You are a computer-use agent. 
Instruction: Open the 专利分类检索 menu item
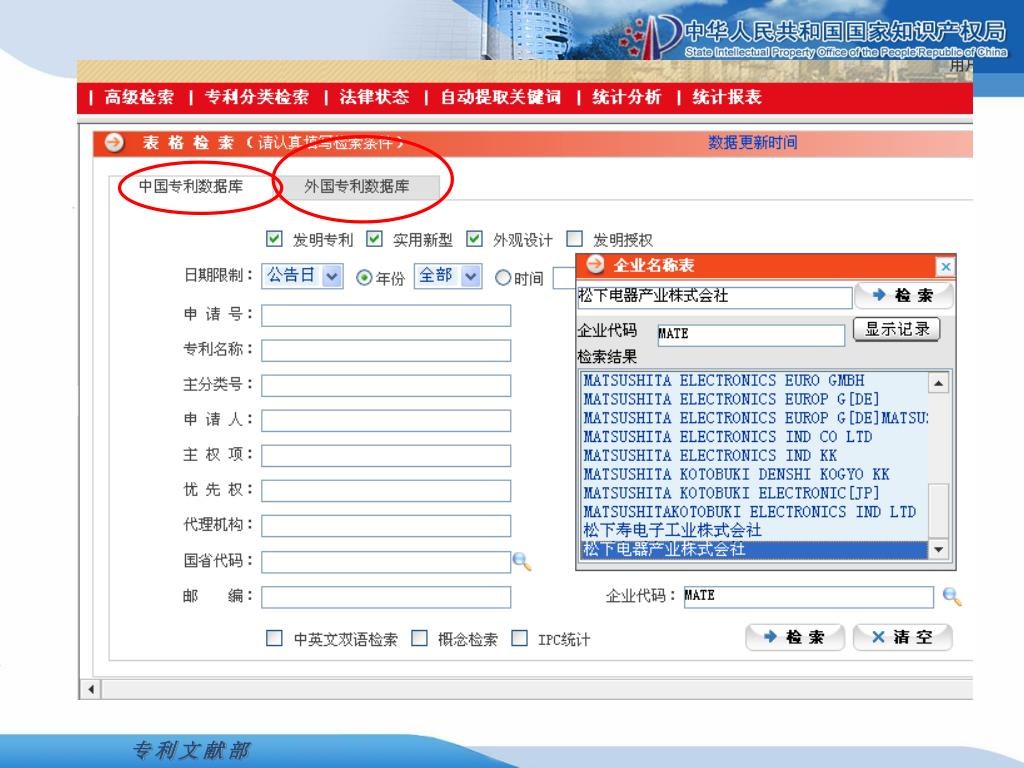pyautogui.click(x=257, y=97)
